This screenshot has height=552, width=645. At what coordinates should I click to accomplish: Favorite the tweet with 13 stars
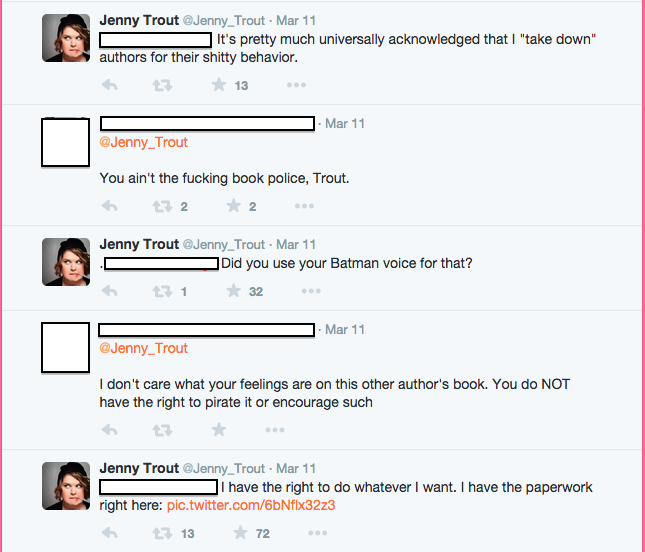[218, 85]
